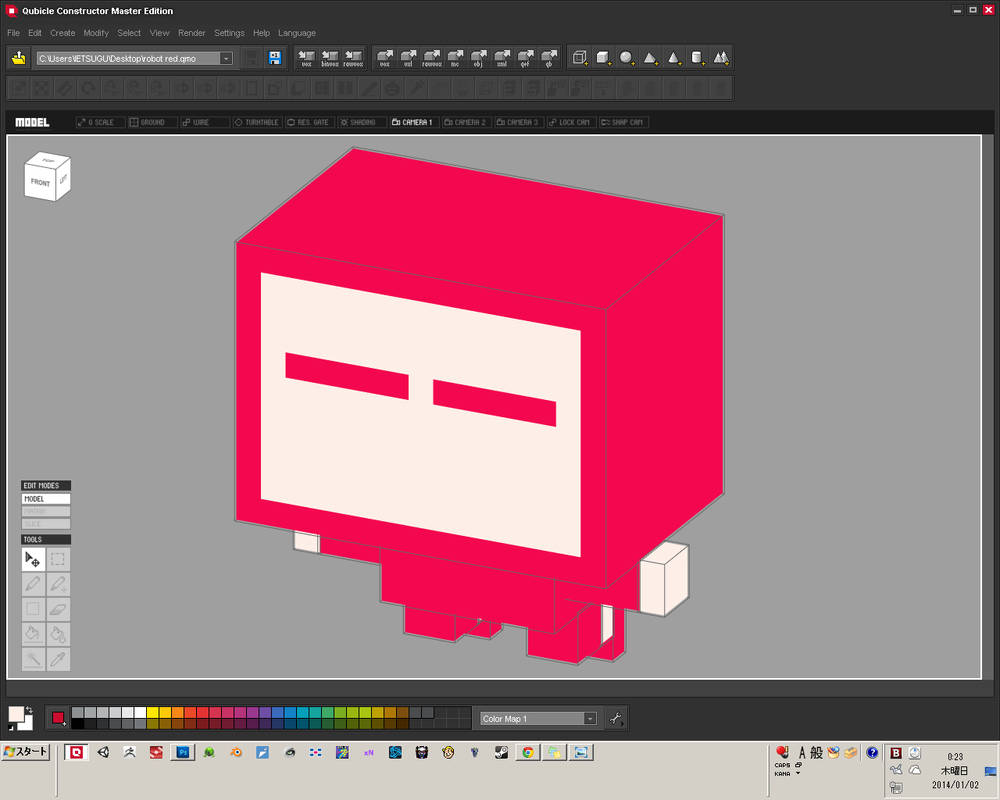Create a new sphere primitive
The width and height of the screenshot is (1000, 800).
coord(627,58)
